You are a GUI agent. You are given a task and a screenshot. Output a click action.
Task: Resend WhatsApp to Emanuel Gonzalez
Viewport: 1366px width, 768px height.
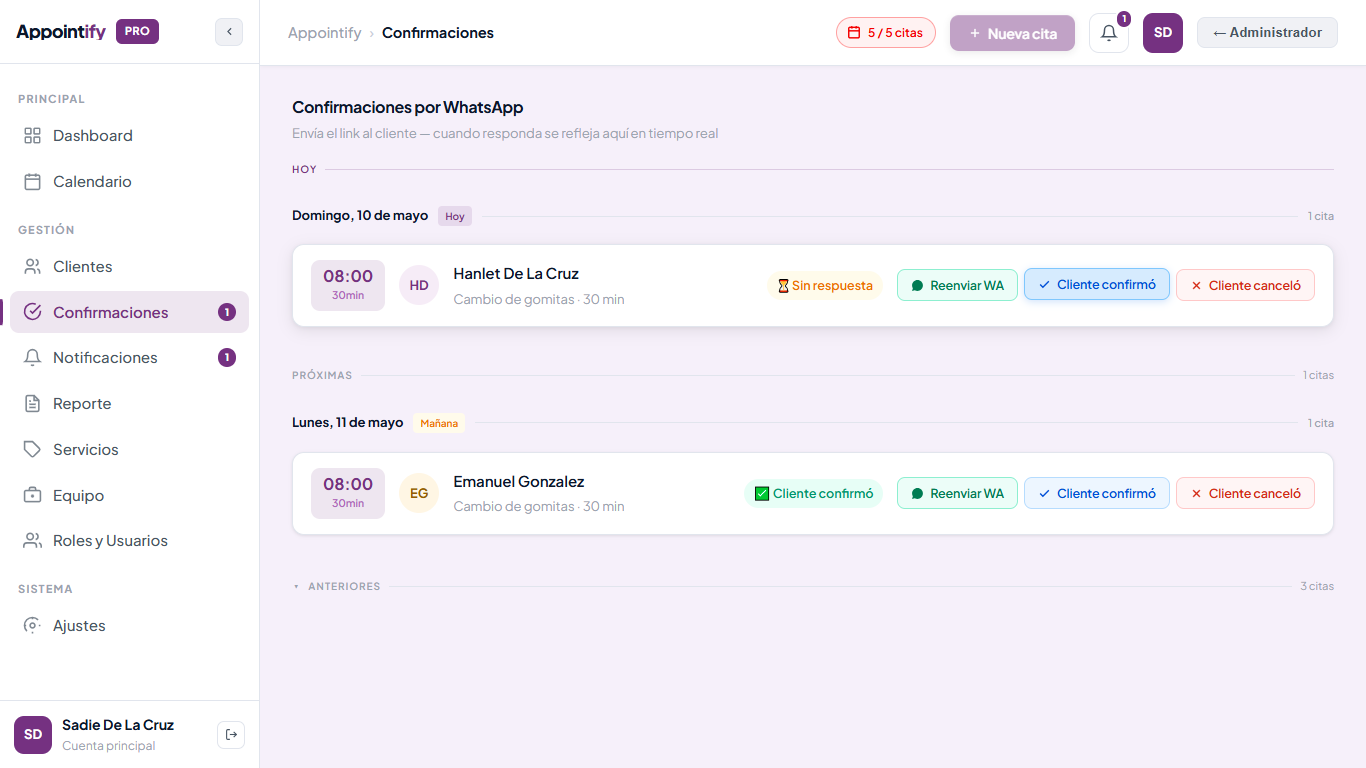point(957,493)
